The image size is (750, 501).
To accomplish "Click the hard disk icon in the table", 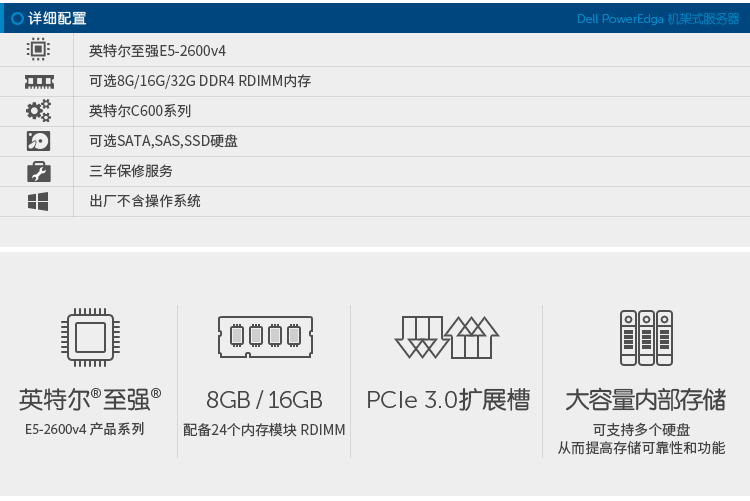I will click(x=38, y=141).
